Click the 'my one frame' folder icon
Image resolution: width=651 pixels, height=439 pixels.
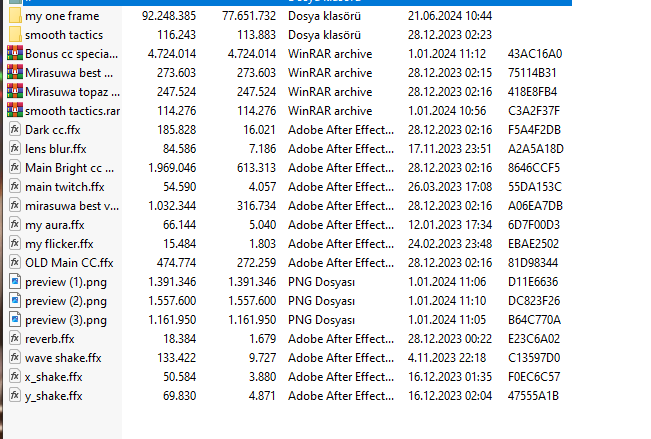15,16
